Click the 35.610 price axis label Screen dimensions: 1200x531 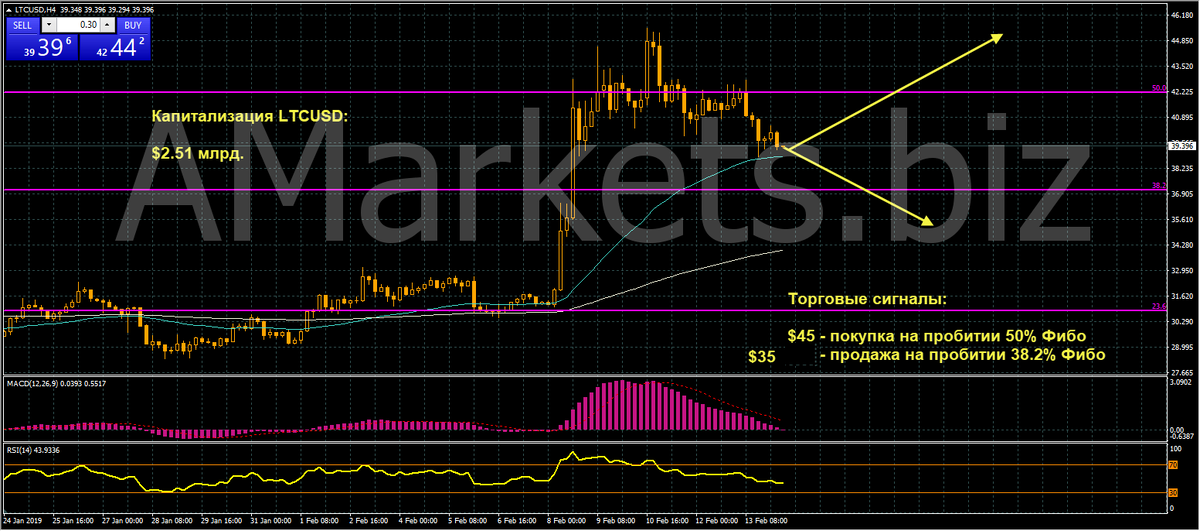coord(1182,220)
